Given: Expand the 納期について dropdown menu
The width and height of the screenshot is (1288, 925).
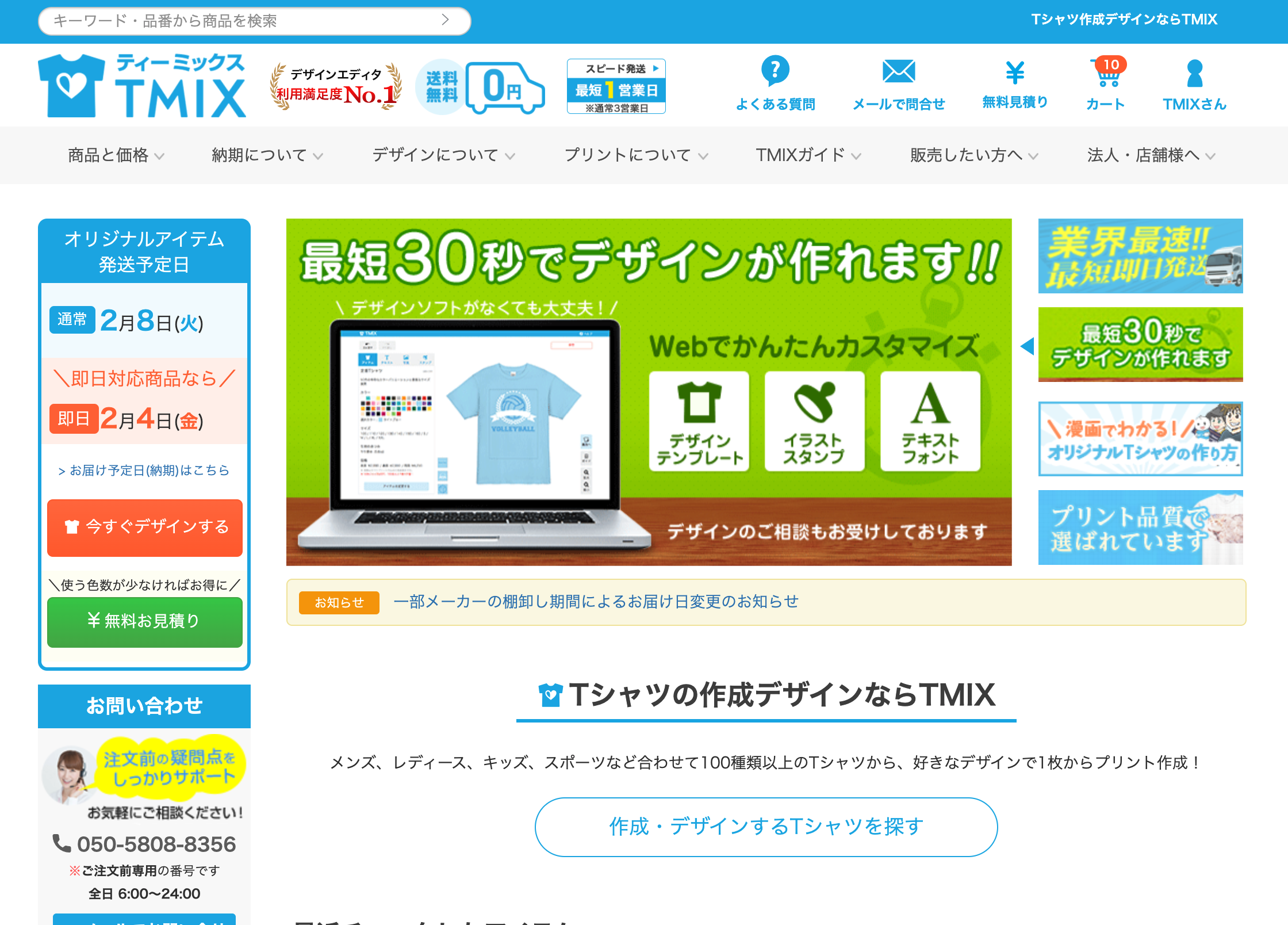Looking at the screenshot, I should [267, 155].
